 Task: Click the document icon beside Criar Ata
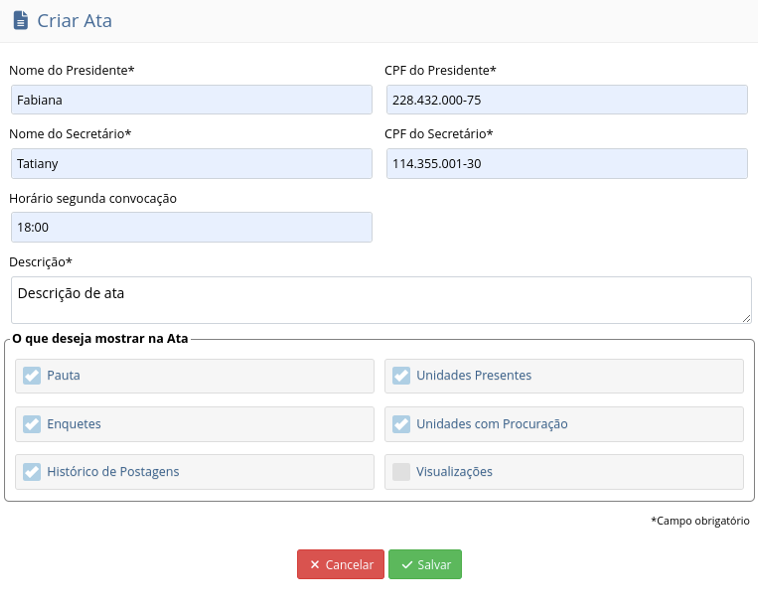tap(20, 20)
